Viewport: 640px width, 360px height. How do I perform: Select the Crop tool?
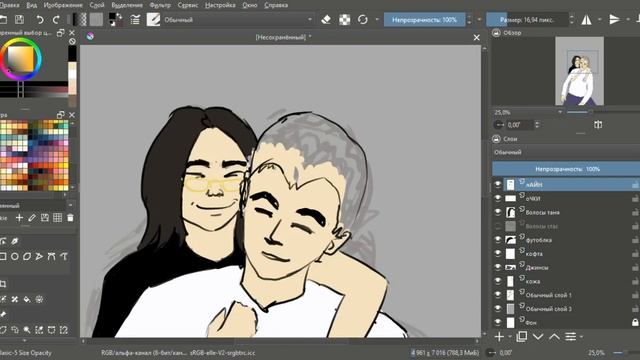click(x=3, y=284)
